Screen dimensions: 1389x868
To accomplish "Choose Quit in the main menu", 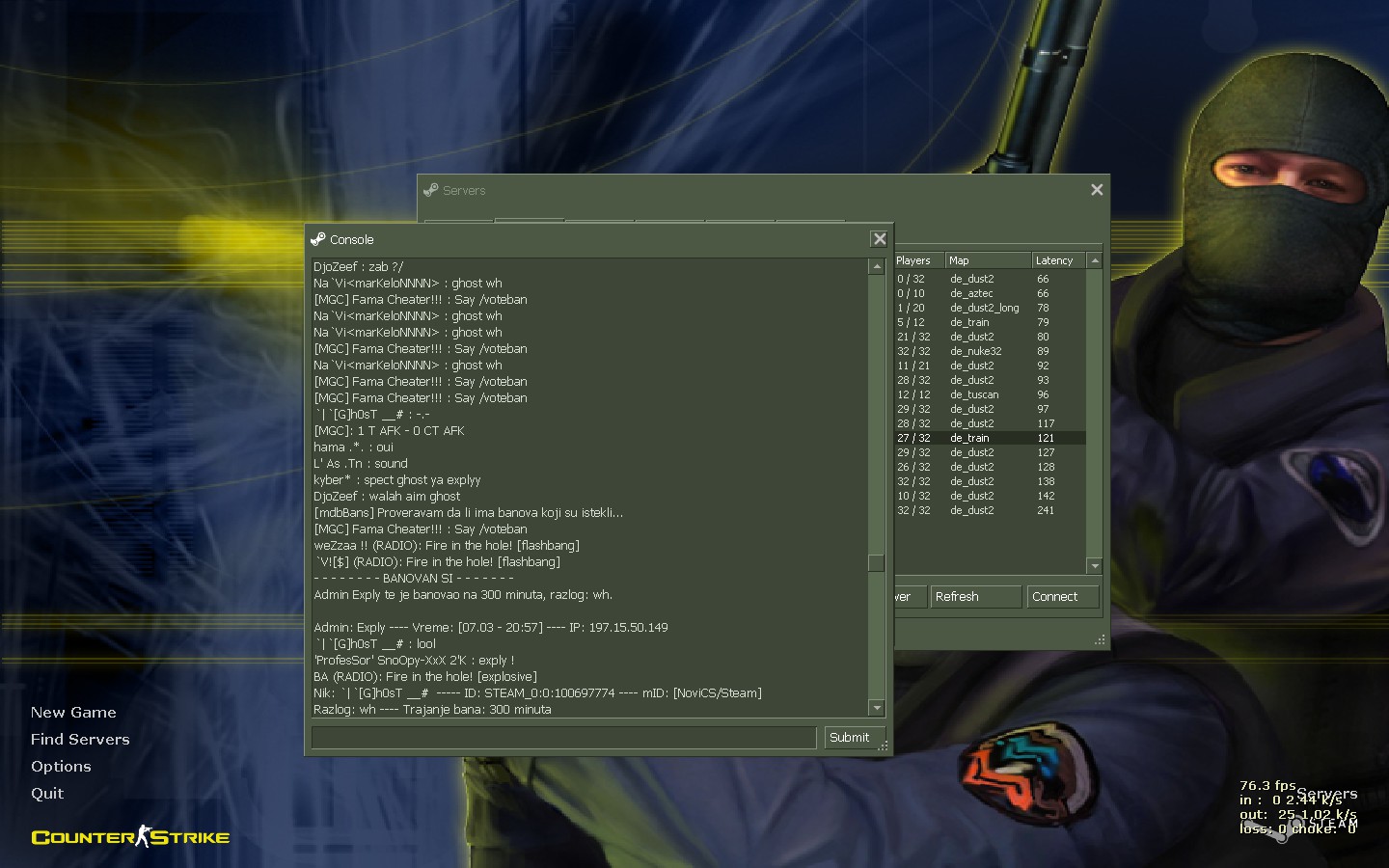I will pyautogui.click(x=47, y=794).
